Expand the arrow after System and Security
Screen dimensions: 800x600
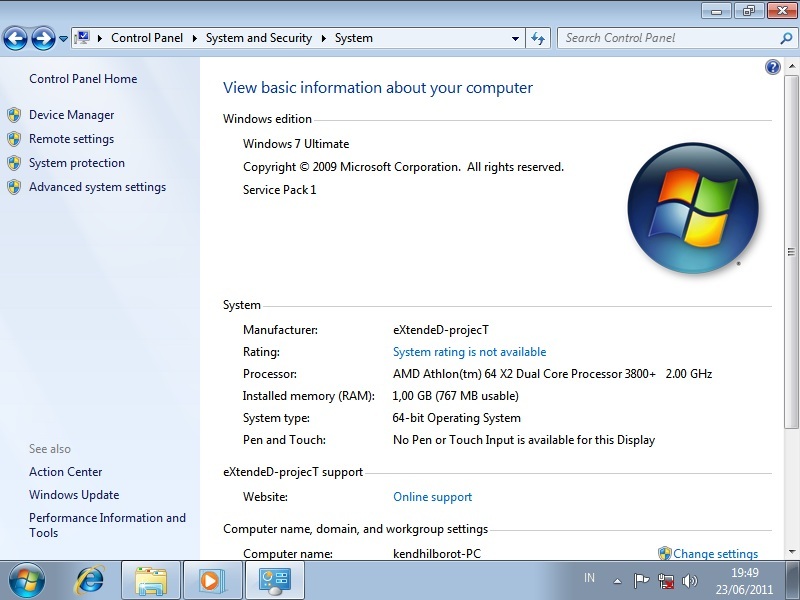(x=323, y=38)
